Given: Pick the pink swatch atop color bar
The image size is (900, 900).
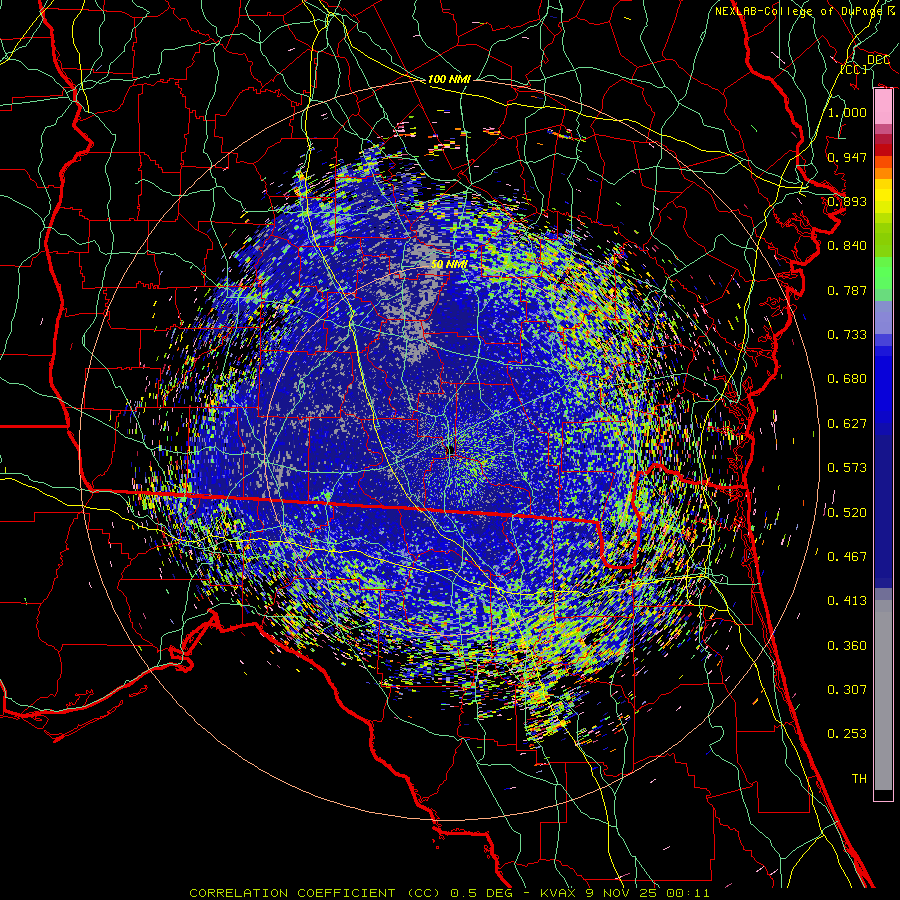Looking at the screenshot, I should pyautogui.click(x=883, y=107).
